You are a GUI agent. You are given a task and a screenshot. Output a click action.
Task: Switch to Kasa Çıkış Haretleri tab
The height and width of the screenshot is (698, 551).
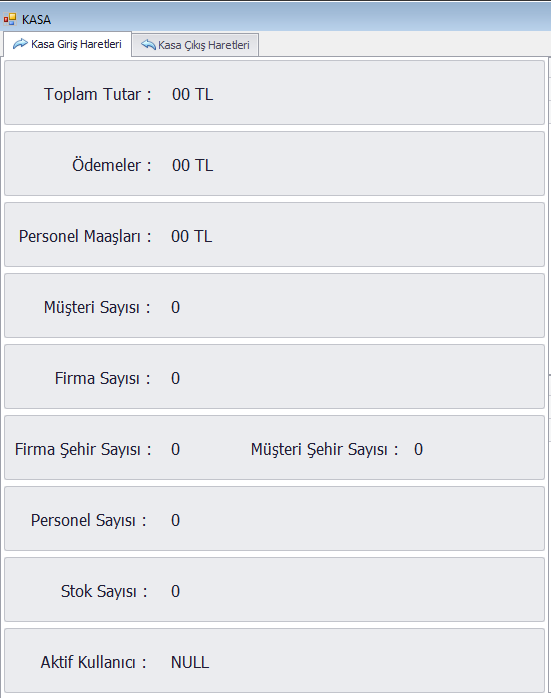click(x=195, y=45)
